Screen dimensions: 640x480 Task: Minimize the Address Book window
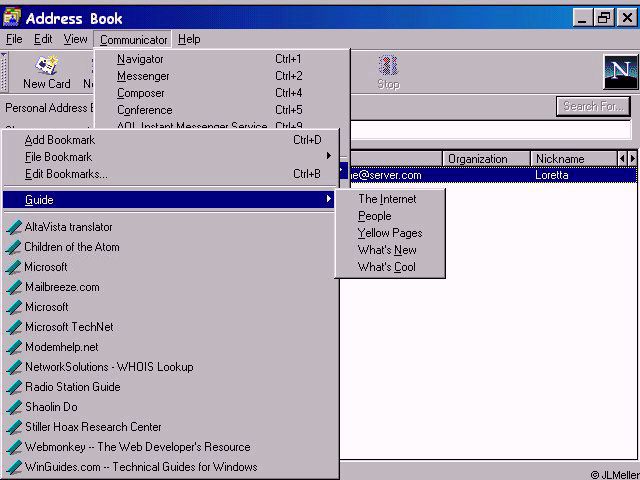tap(583, 18)
